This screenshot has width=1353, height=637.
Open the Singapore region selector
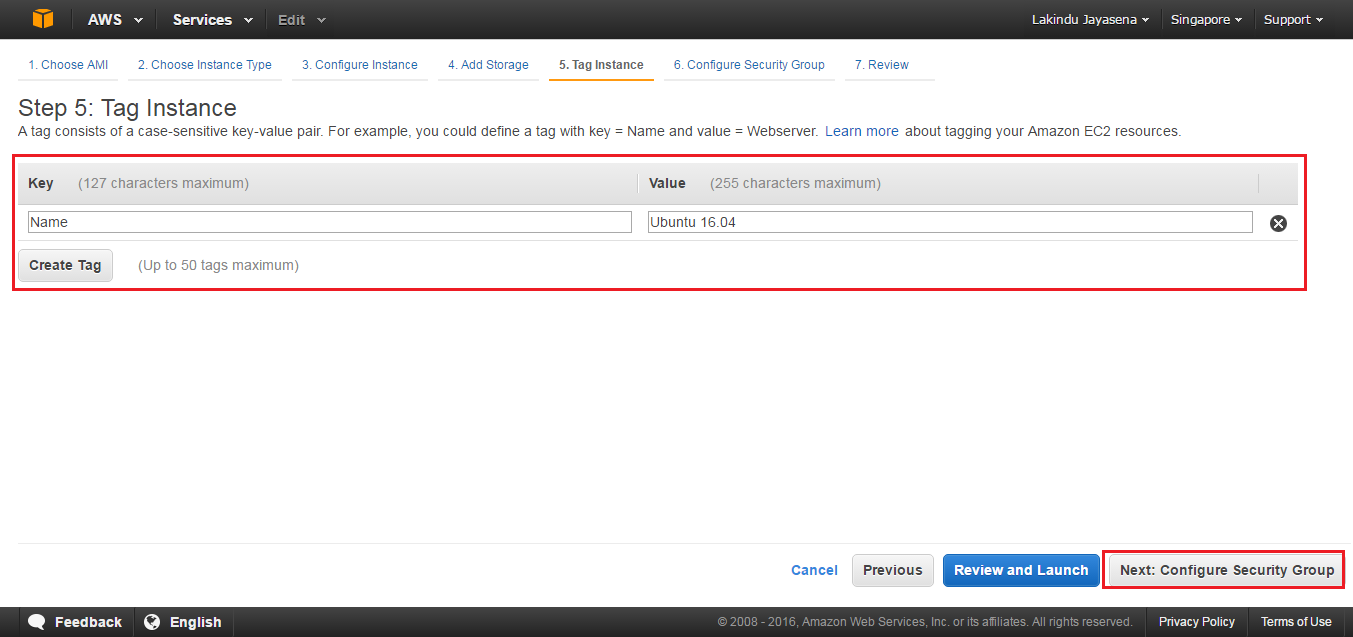point(1206,20)
